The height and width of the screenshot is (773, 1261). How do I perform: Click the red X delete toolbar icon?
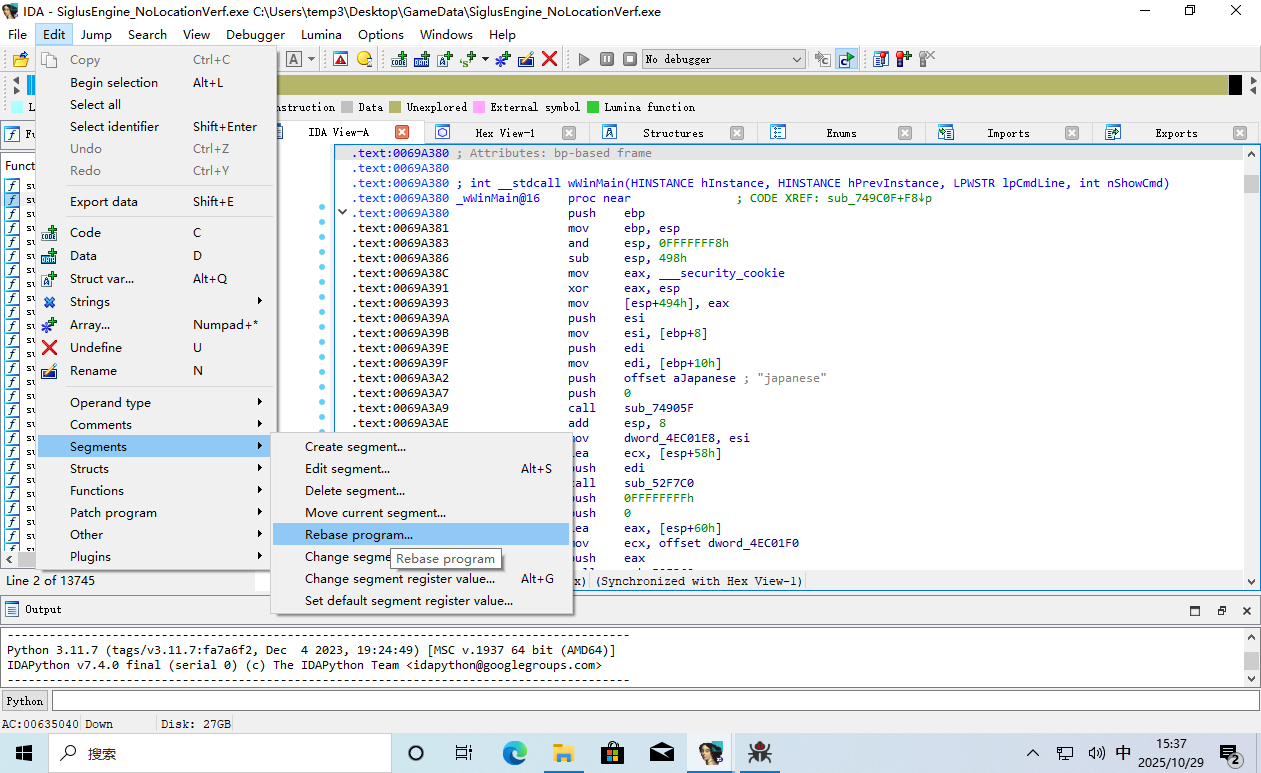pos(549,59)
